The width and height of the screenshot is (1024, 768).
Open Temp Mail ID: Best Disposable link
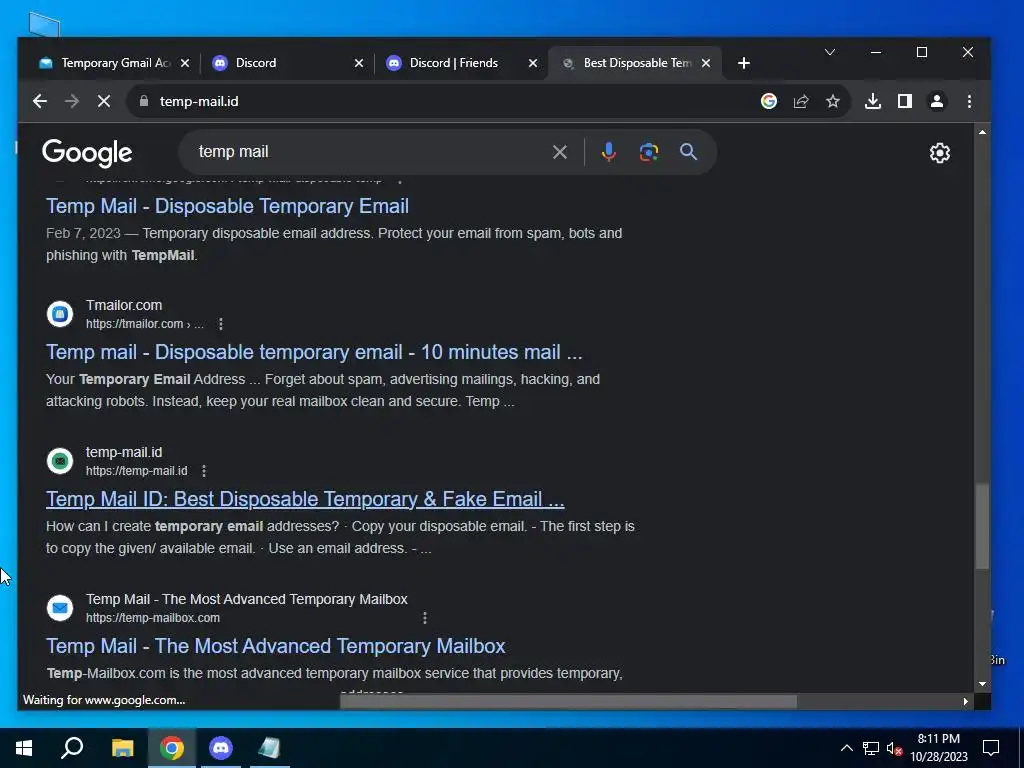(x=305, y=500)
